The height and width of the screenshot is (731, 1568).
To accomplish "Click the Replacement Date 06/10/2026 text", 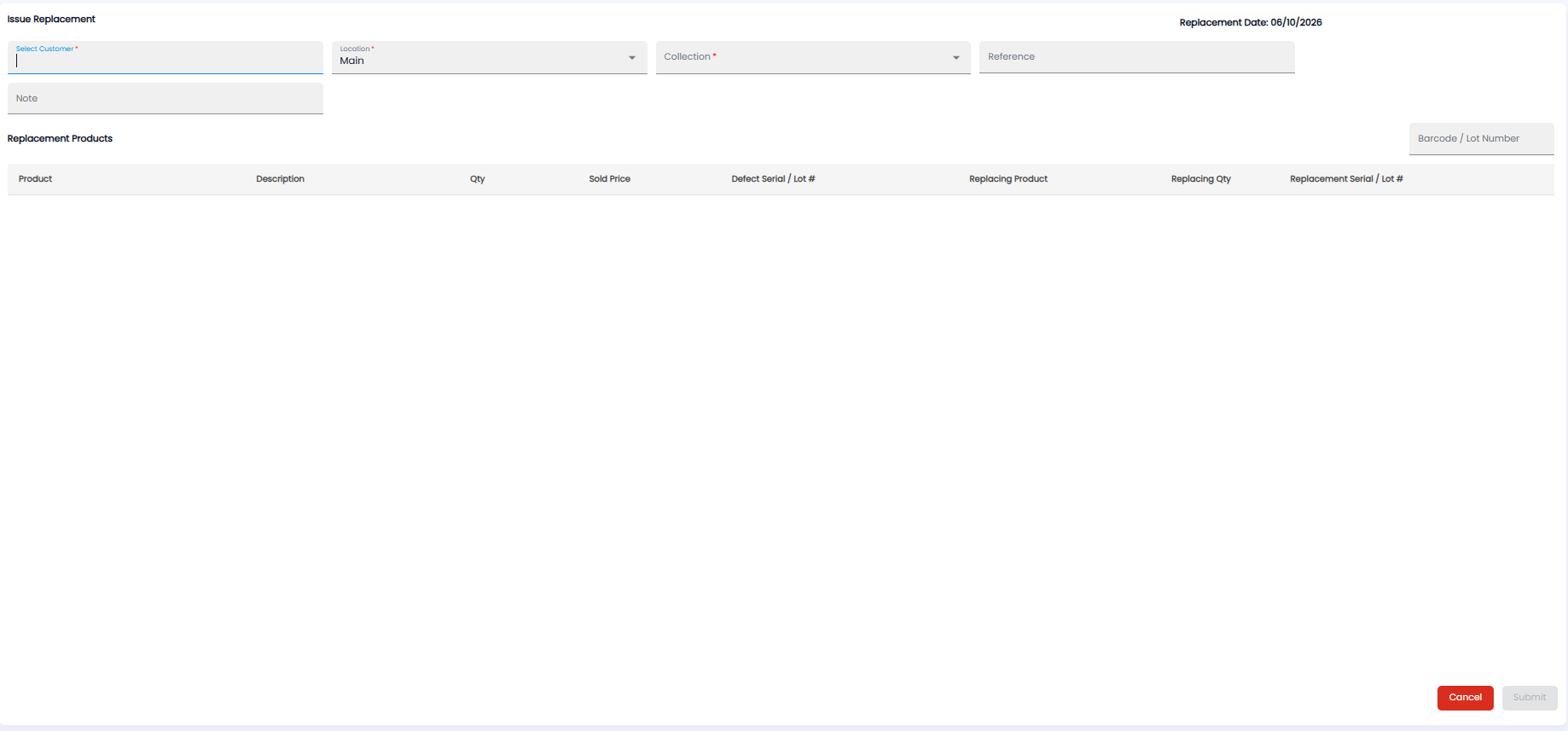I will click(1251, 23).
